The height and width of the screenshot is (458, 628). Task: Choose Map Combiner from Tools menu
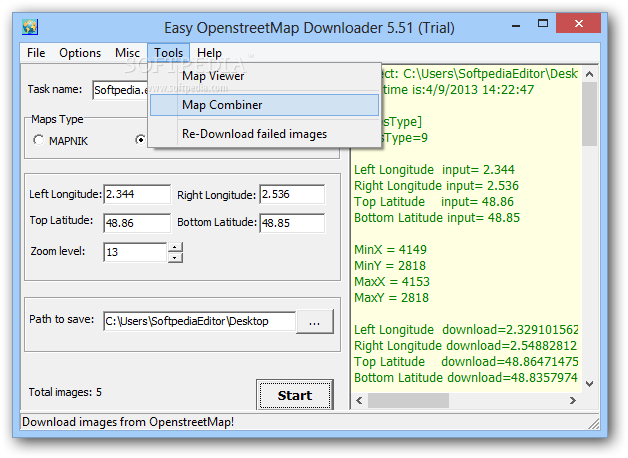(x=264, y=105)
